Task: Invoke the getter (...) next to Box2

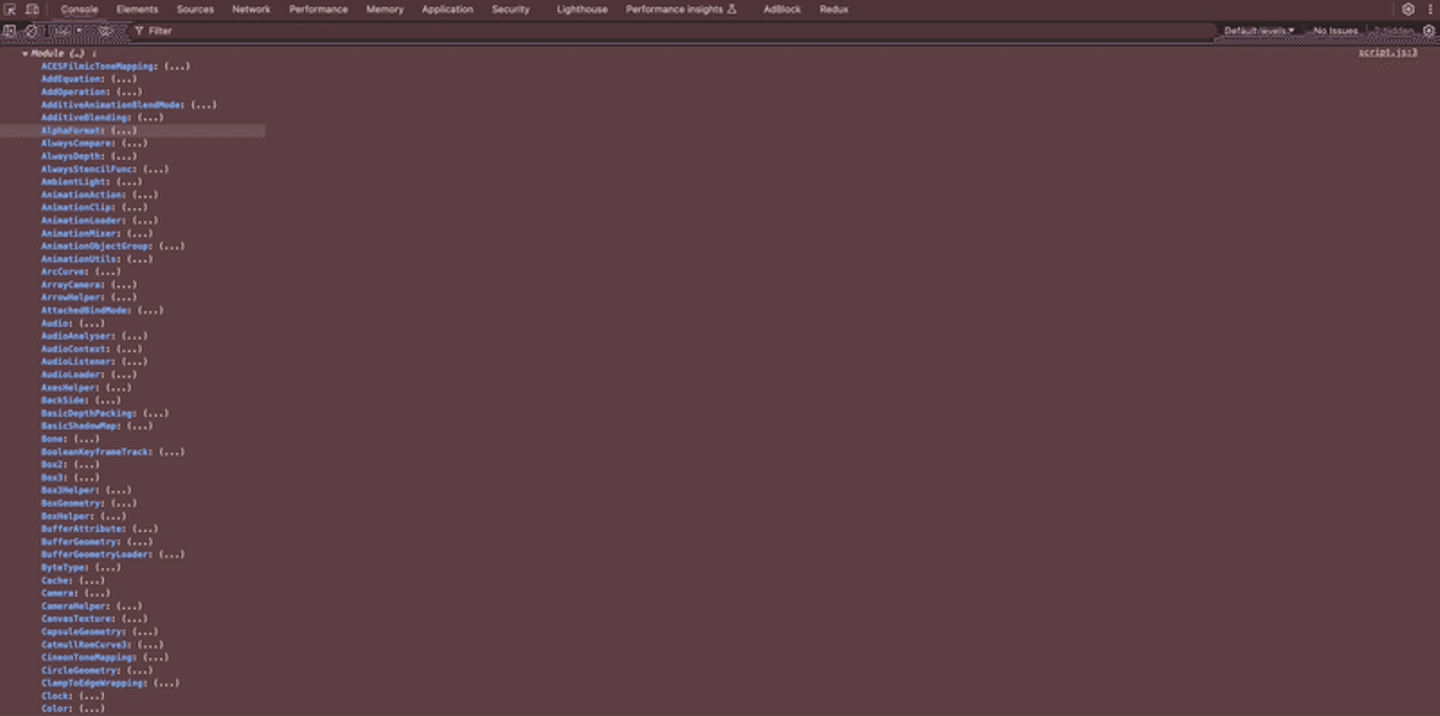Action: coord(86,465)
